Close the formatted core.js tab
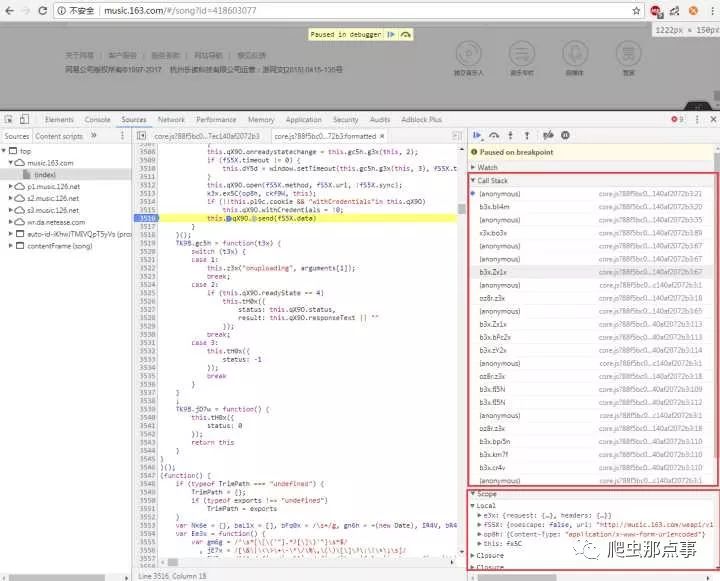Image resolution: width=720 pixels, height=581 pixels. click(382, 136)
